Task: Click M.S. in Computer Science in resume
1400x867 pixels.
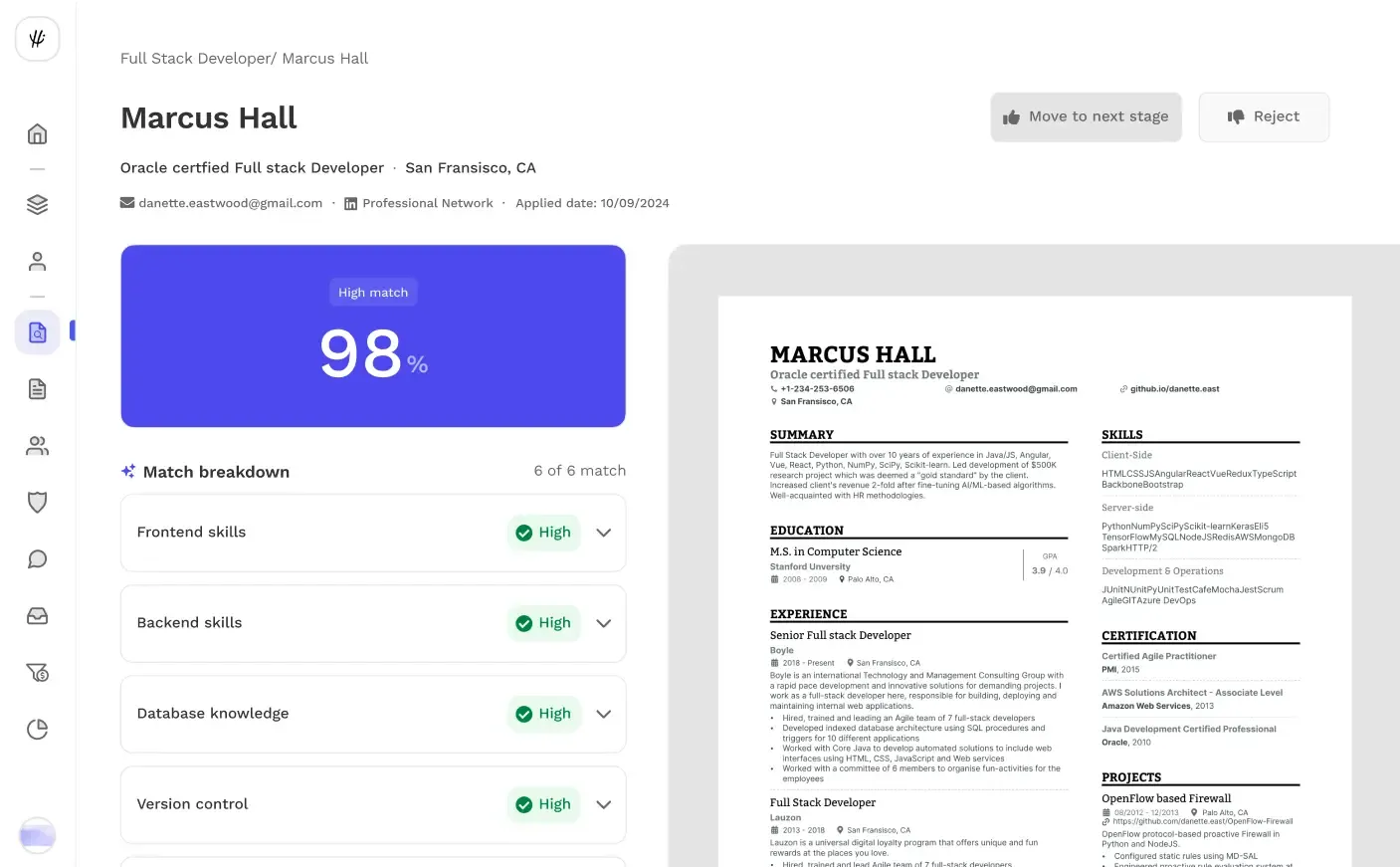Action: (x=836, y=551)
